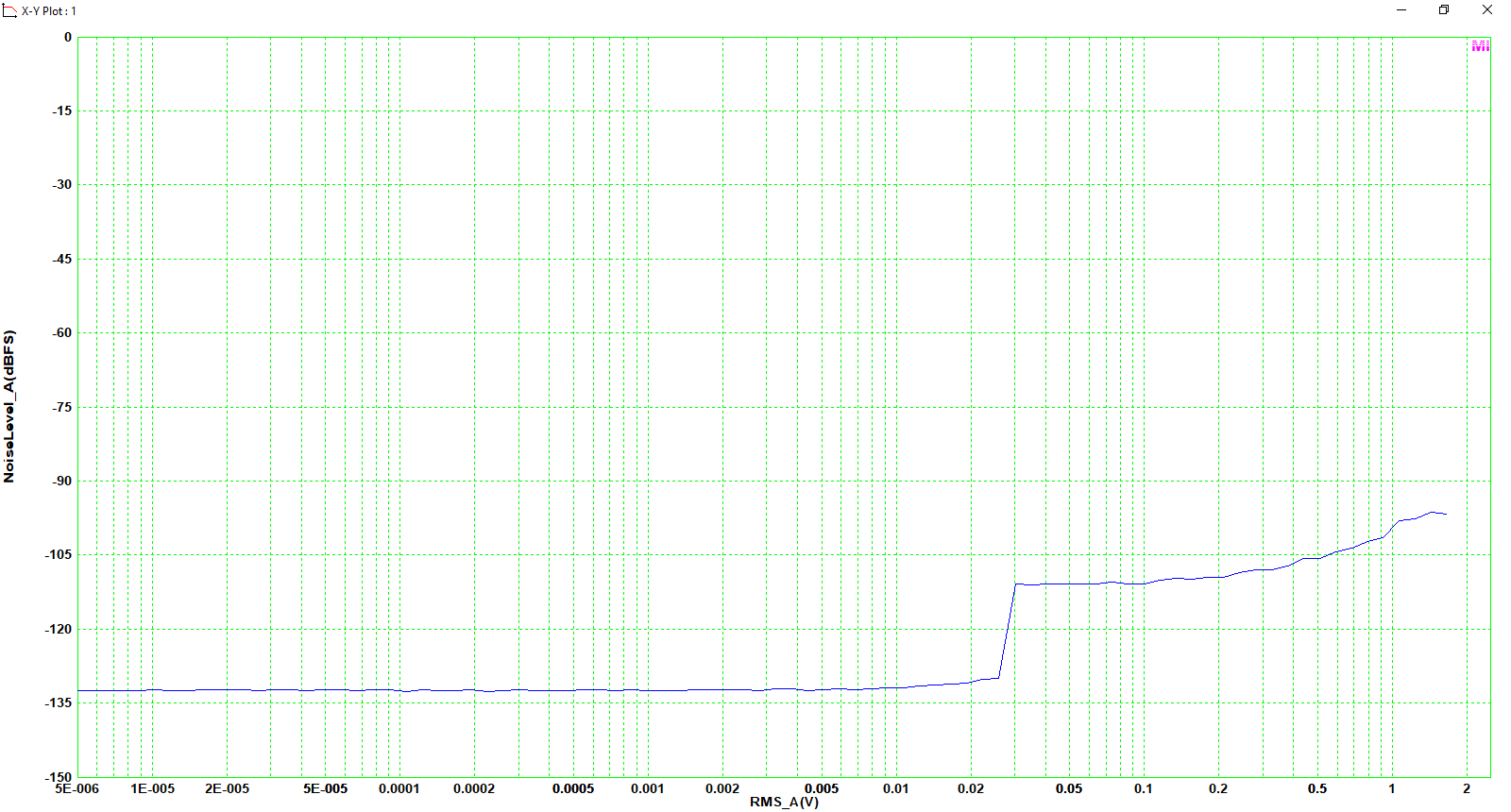This screenshot has width=1511, height=812.
Task: Click the 0.002 tick label on X-axis
Action: [x=722, y=788]
